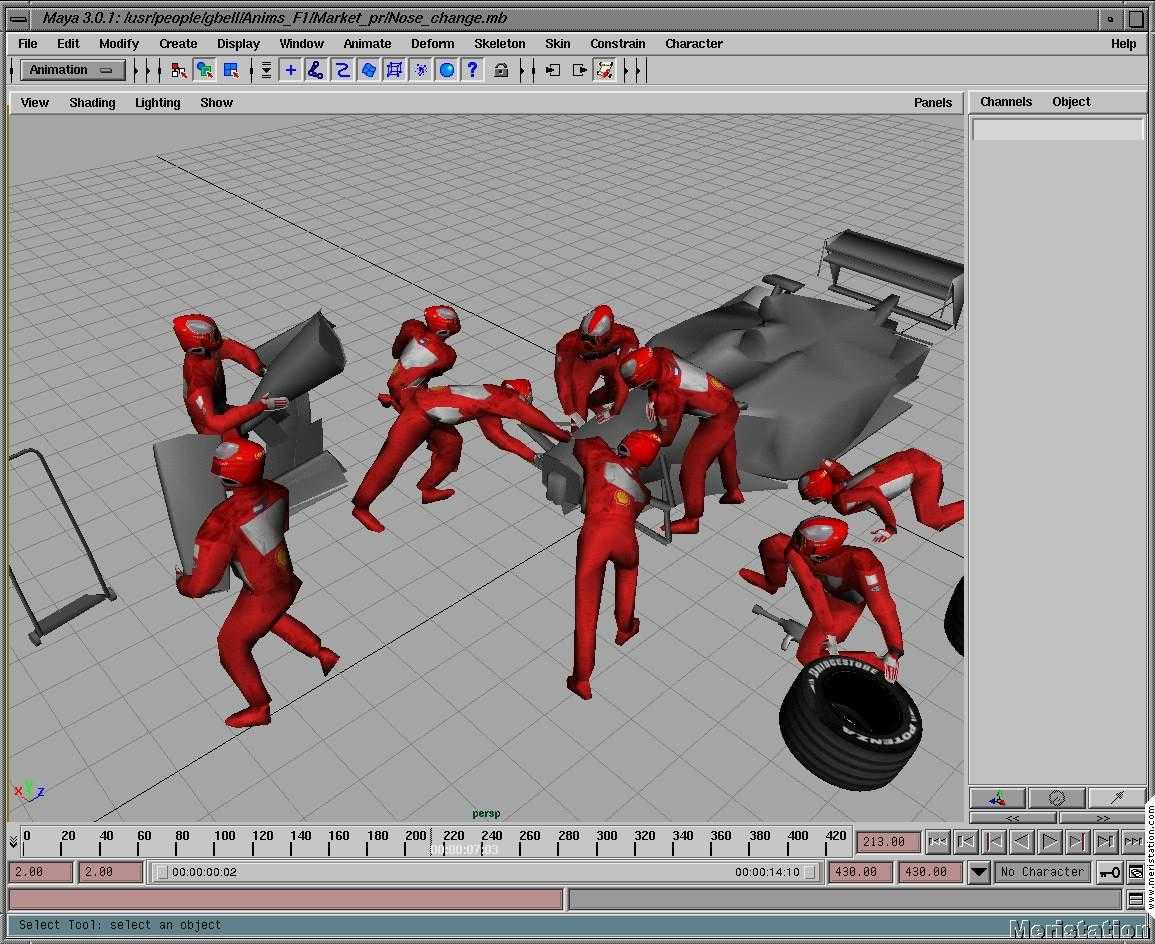The height and width of the screenshot is (944, 1155).
Task: Click the surfaces selection mask icon
Action: 368,70
